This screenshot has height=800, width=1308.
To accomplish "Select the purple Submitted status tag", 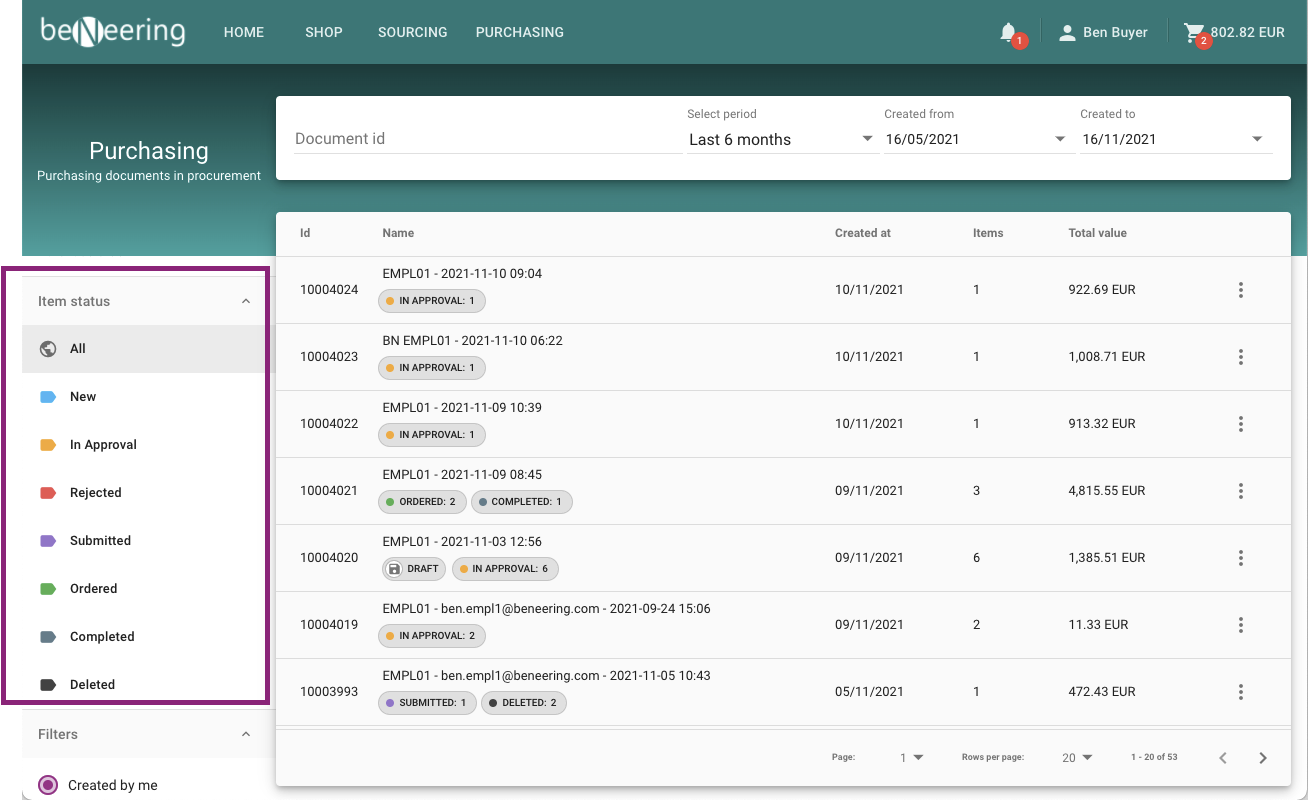I will click(x=48, y=541).
